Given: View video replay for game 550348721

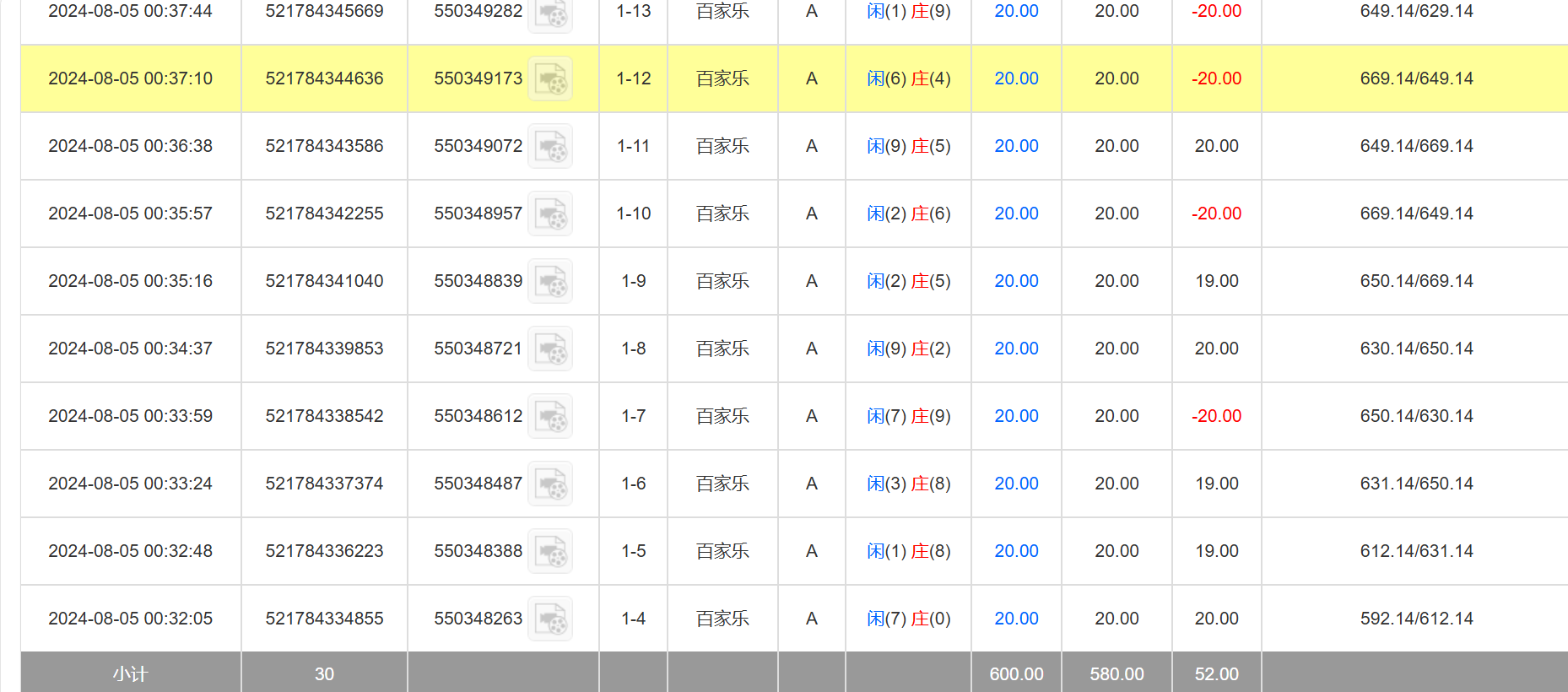Looking at the screenshot, I should tap(550, 349).
